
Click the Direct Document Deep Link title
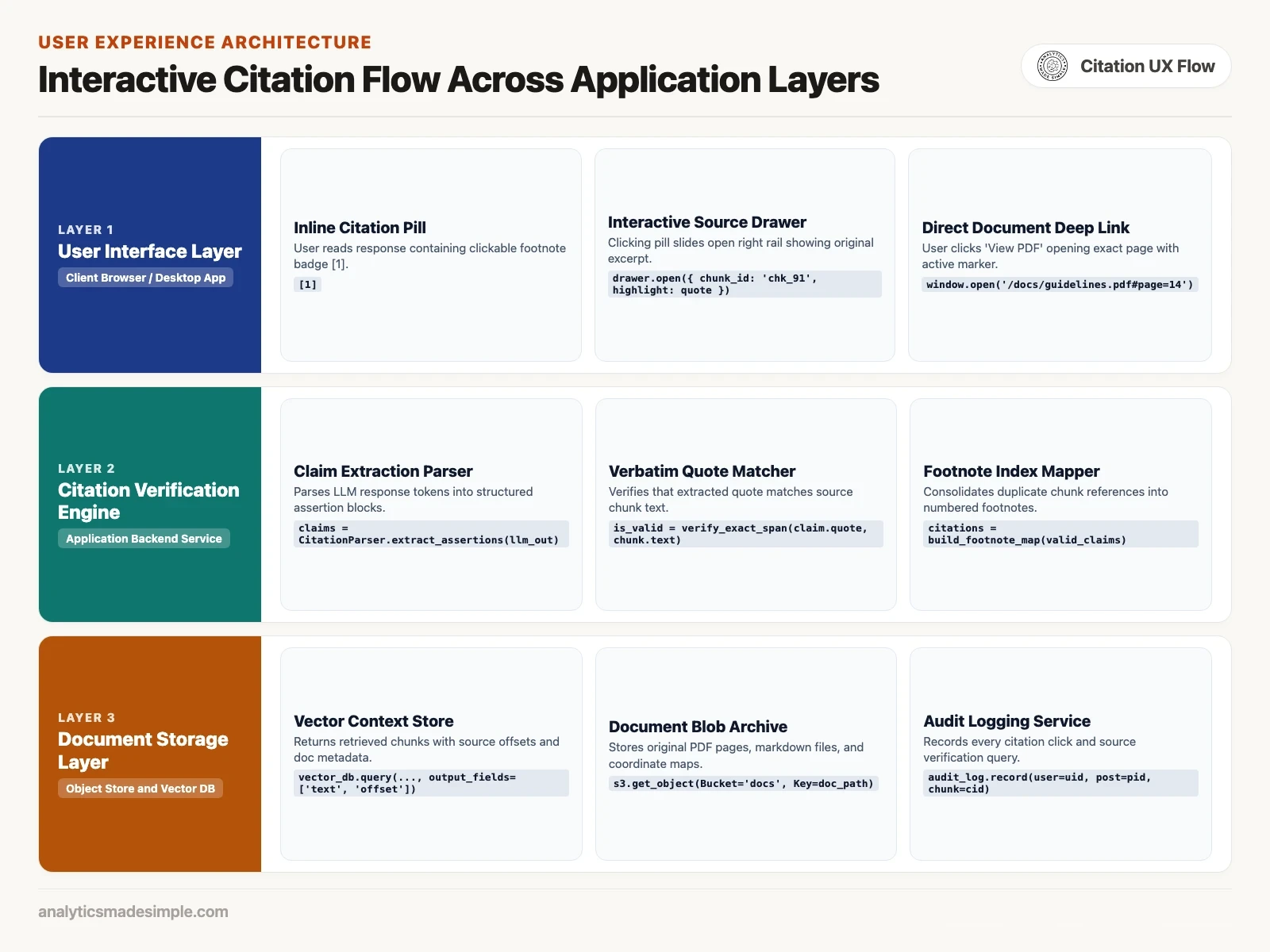(x=1026, y=228)
